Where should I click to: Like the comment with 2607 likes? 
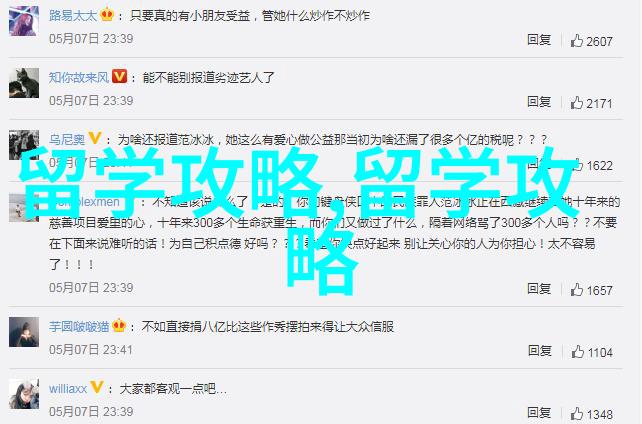click(576, 41)
